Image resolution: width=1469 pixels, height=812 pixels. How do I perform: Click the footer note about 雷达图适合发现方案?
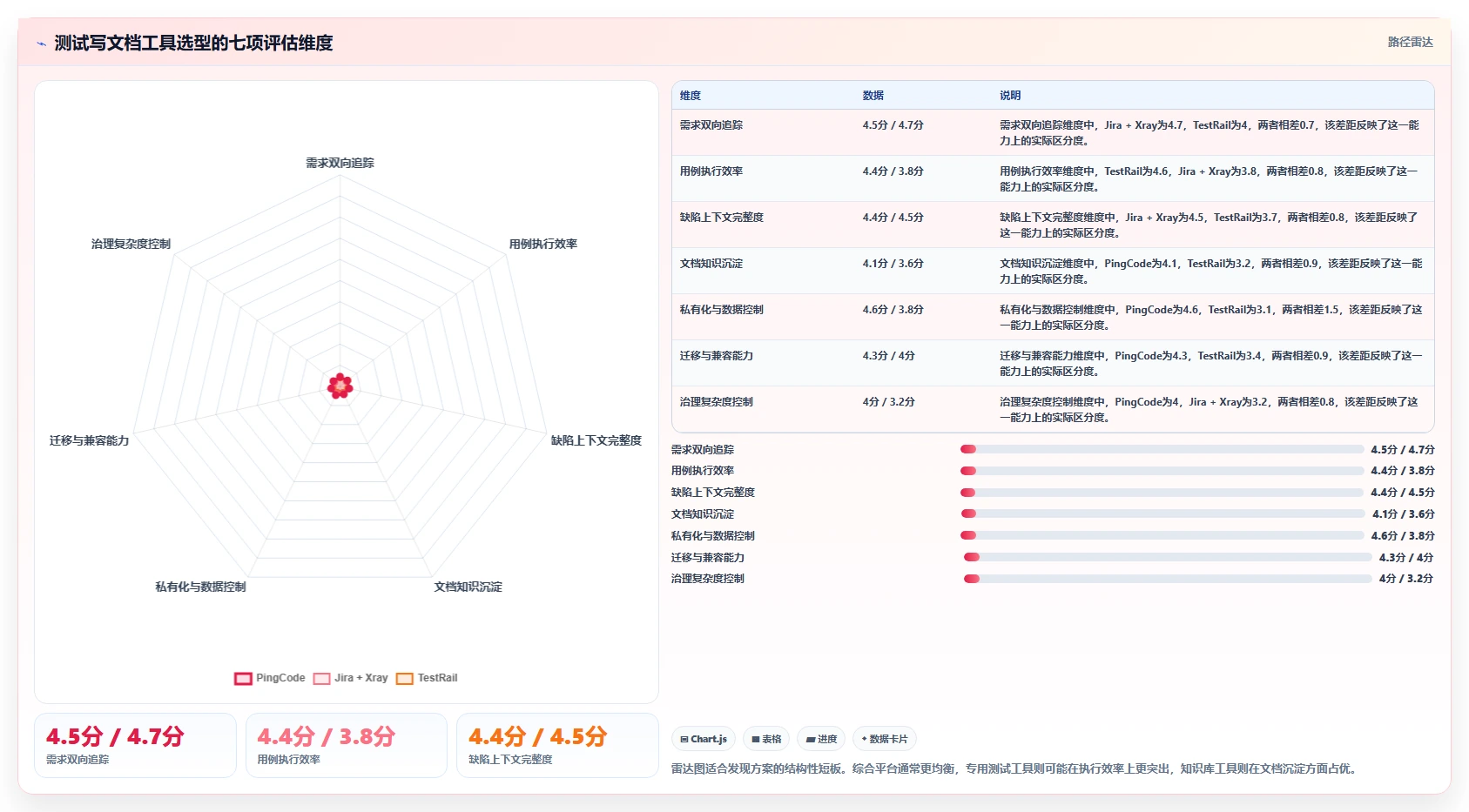pyautogui.click(x=1016, y=768)
